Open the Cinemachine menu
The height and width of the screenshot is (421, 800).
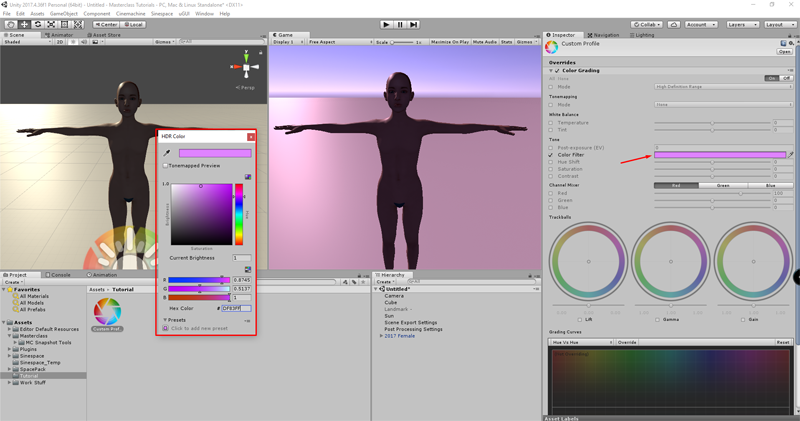coord(130,14)
